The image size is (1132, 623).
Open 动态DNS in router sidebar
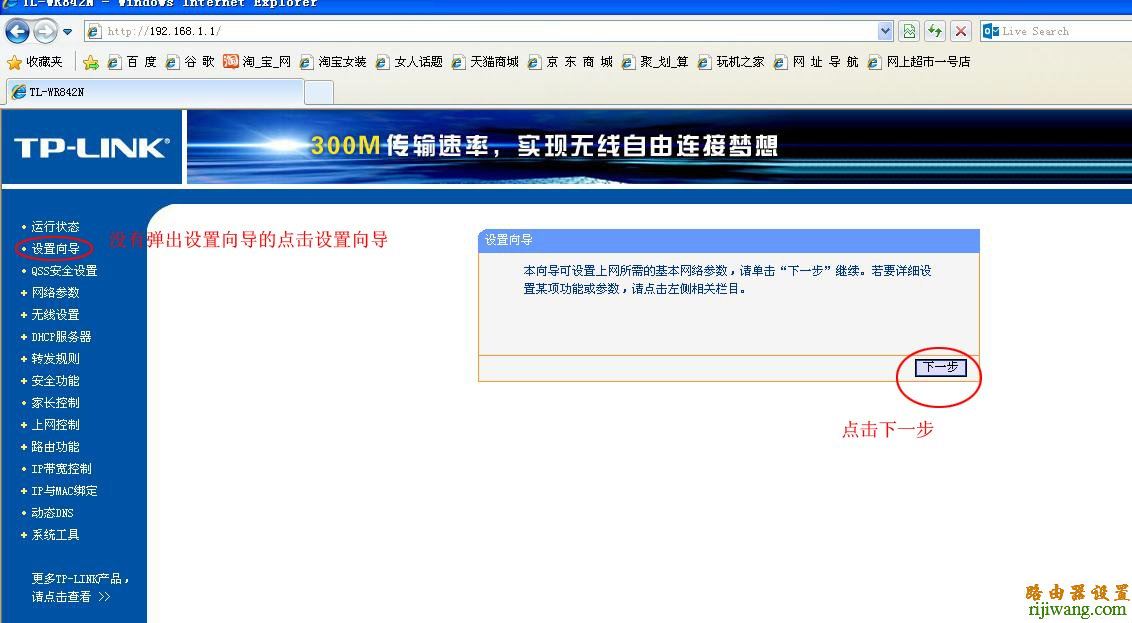(52, 513)
